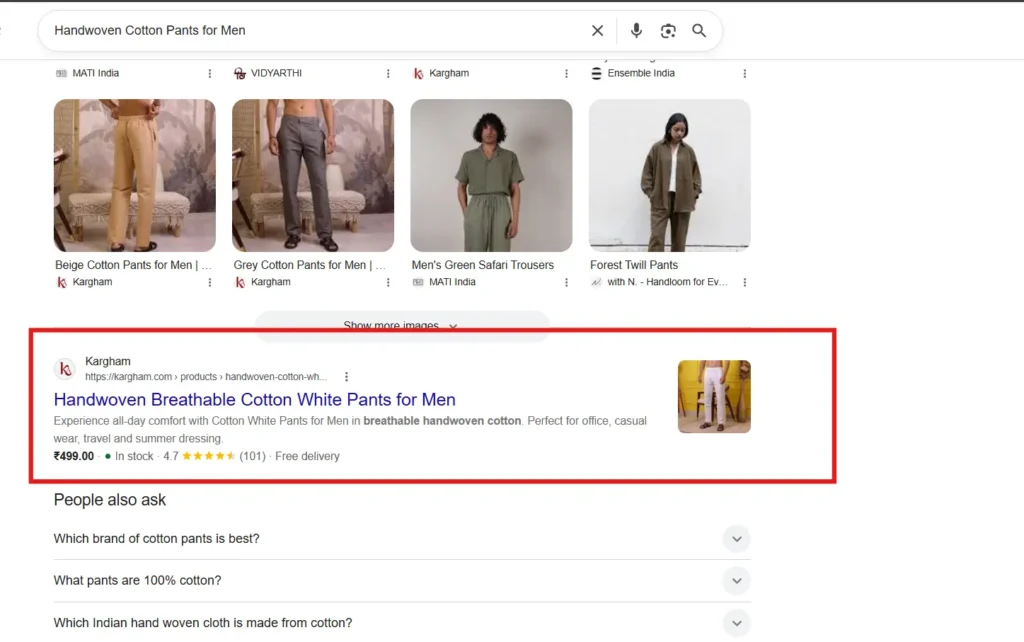Open the beige pants image thumbnail
Image resolution: width=1024 pixels, height=642 pixels.
[x=135, y=176]
